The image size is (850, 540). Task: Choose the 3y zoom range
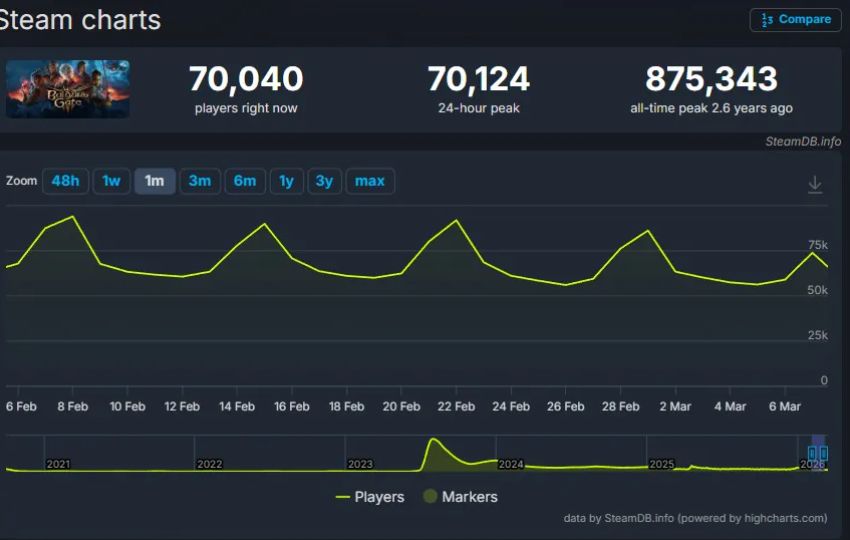click(324, 181)
